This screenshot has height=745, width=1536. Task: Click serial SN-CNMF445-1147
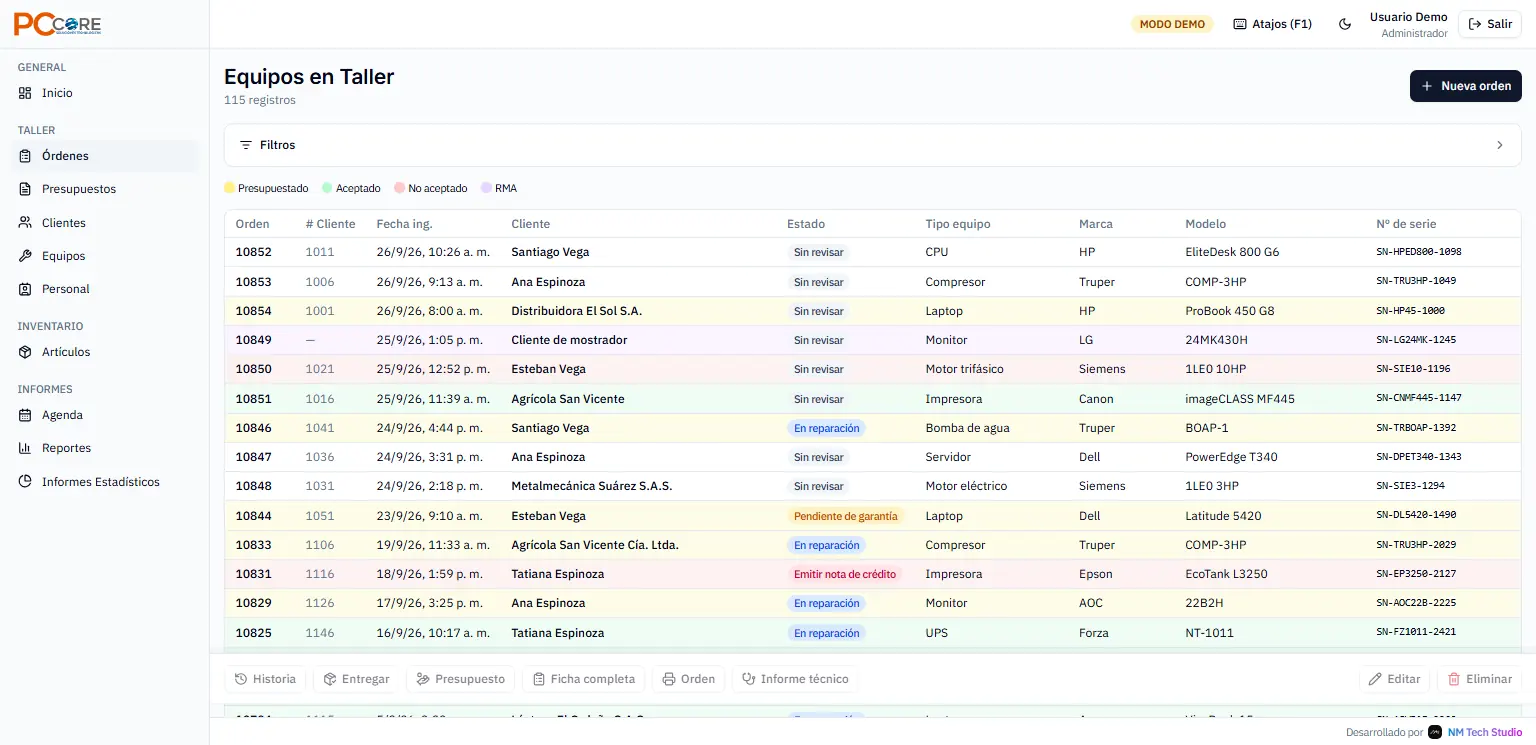click(1419, 398)
